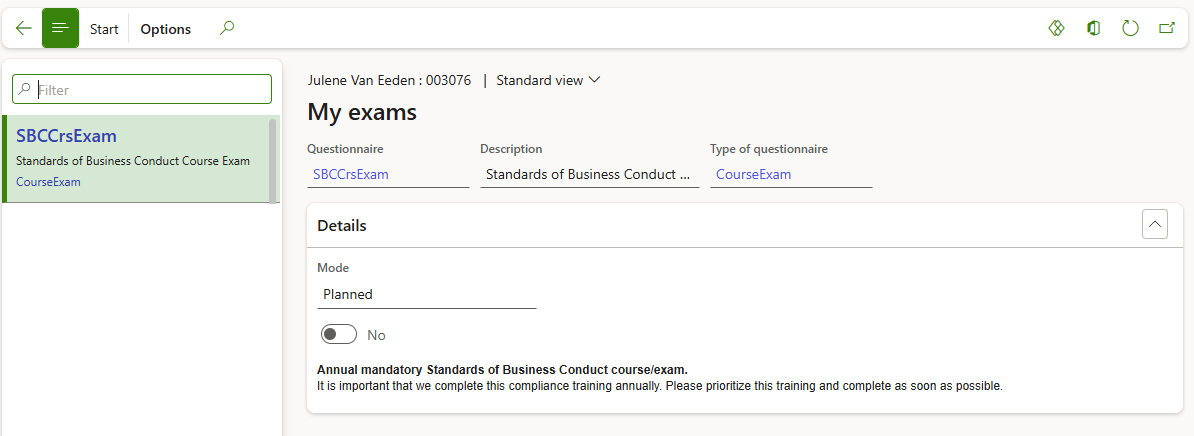Collapse the Details section chevron

(1155, 225)
